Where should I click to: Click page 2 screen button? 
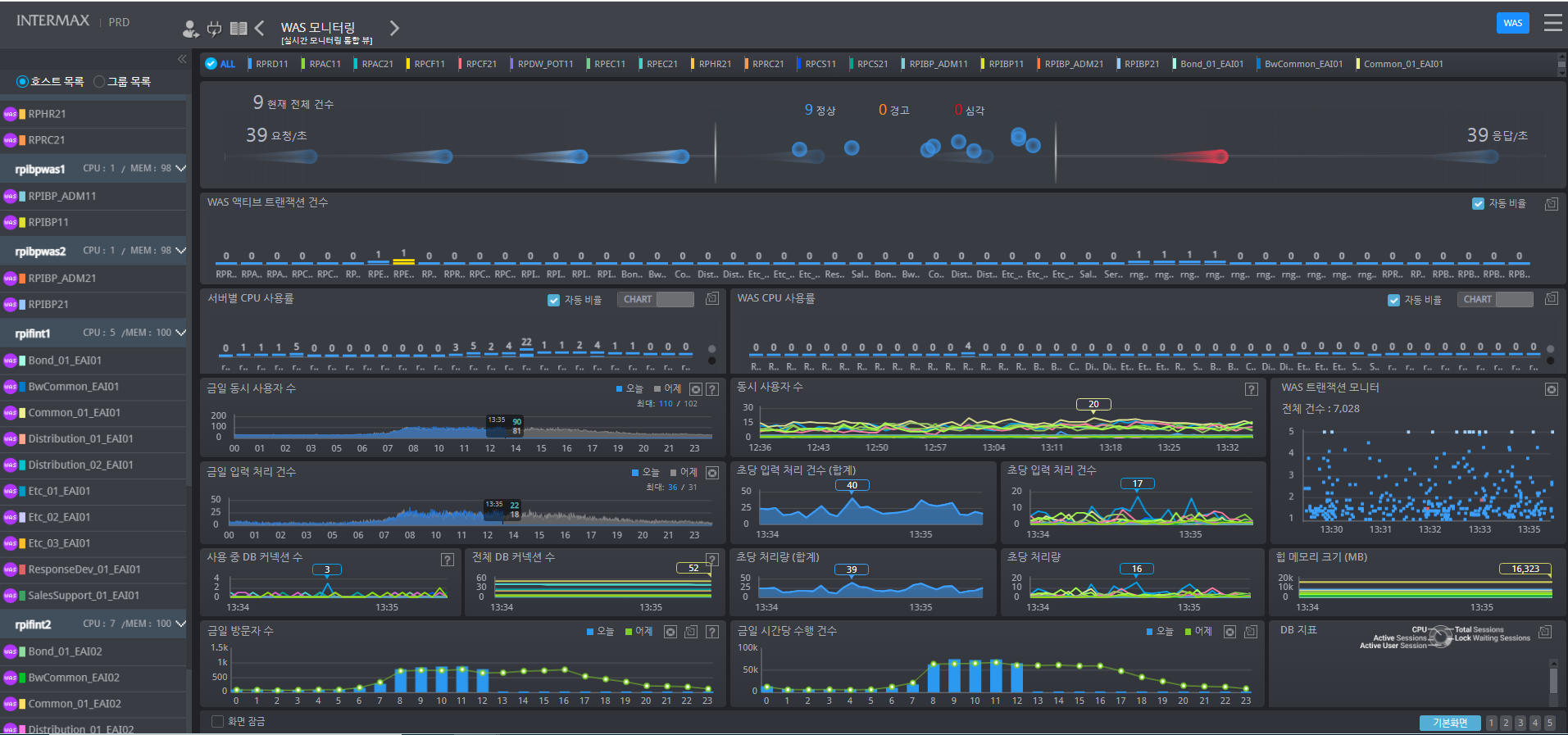click(x=1506, y=723)
